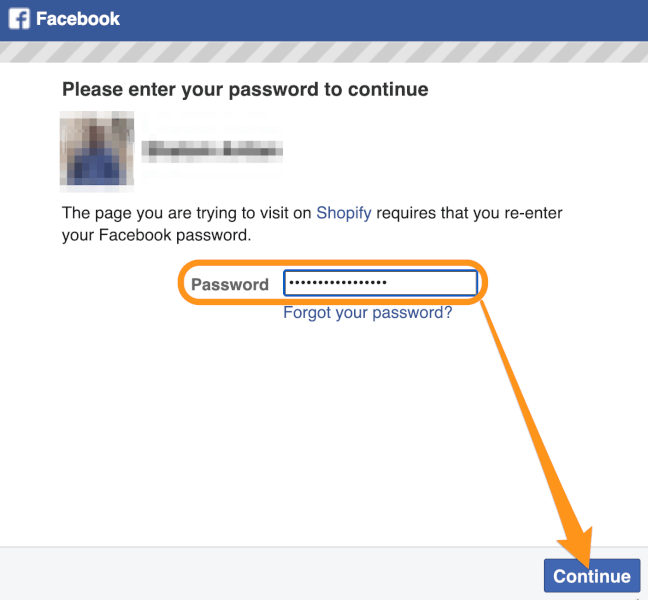
Task: Click the blue header bar background
Action: click(372, 20)
